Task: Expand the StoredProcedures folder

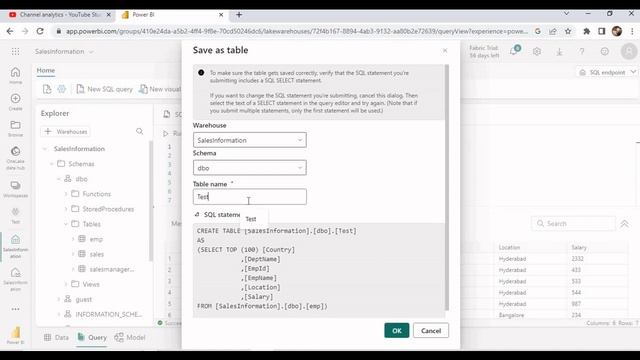Action: click(x=66, y=209)
